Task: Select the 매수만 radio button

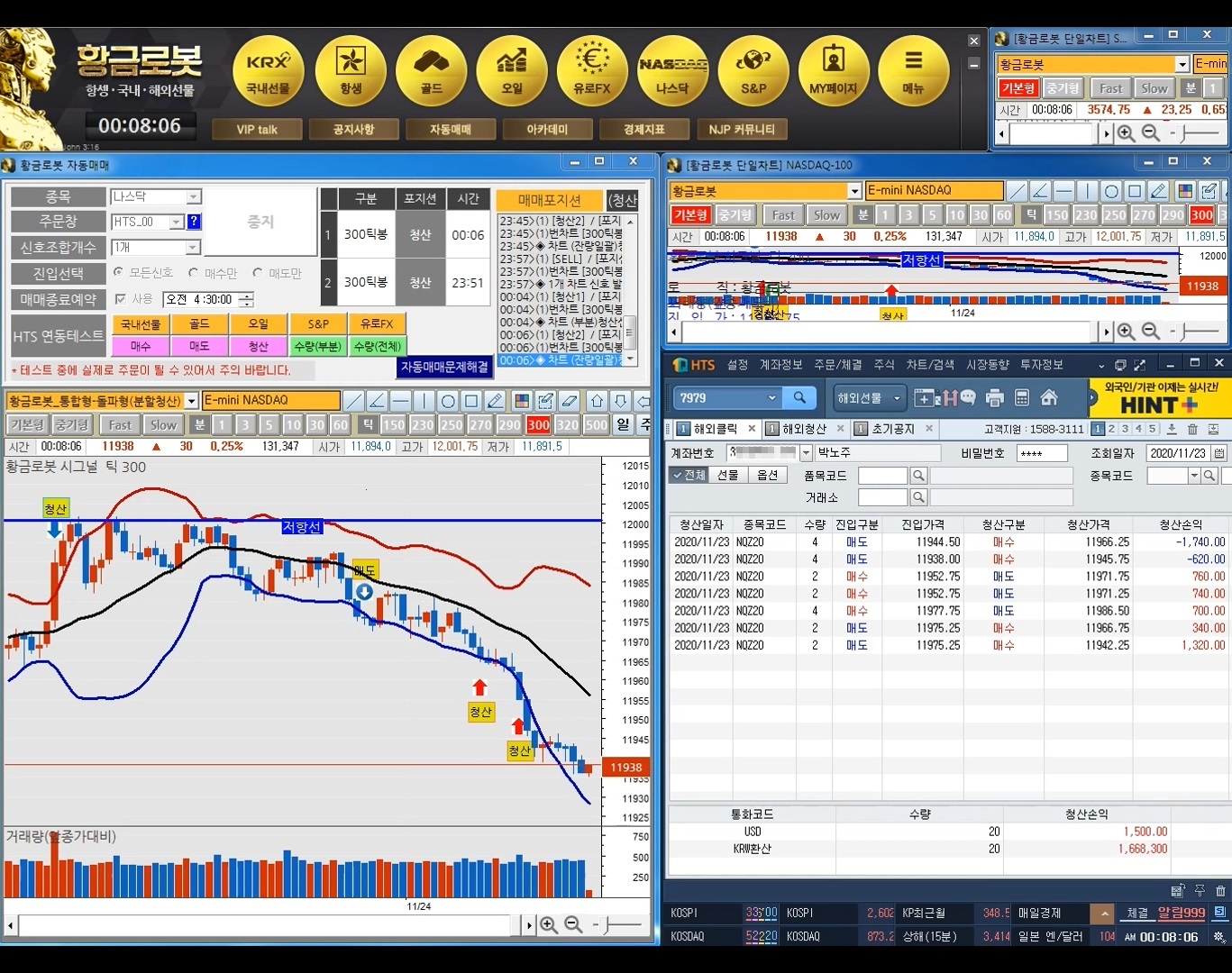Action: pyautogui.click(x=194, y=272)
